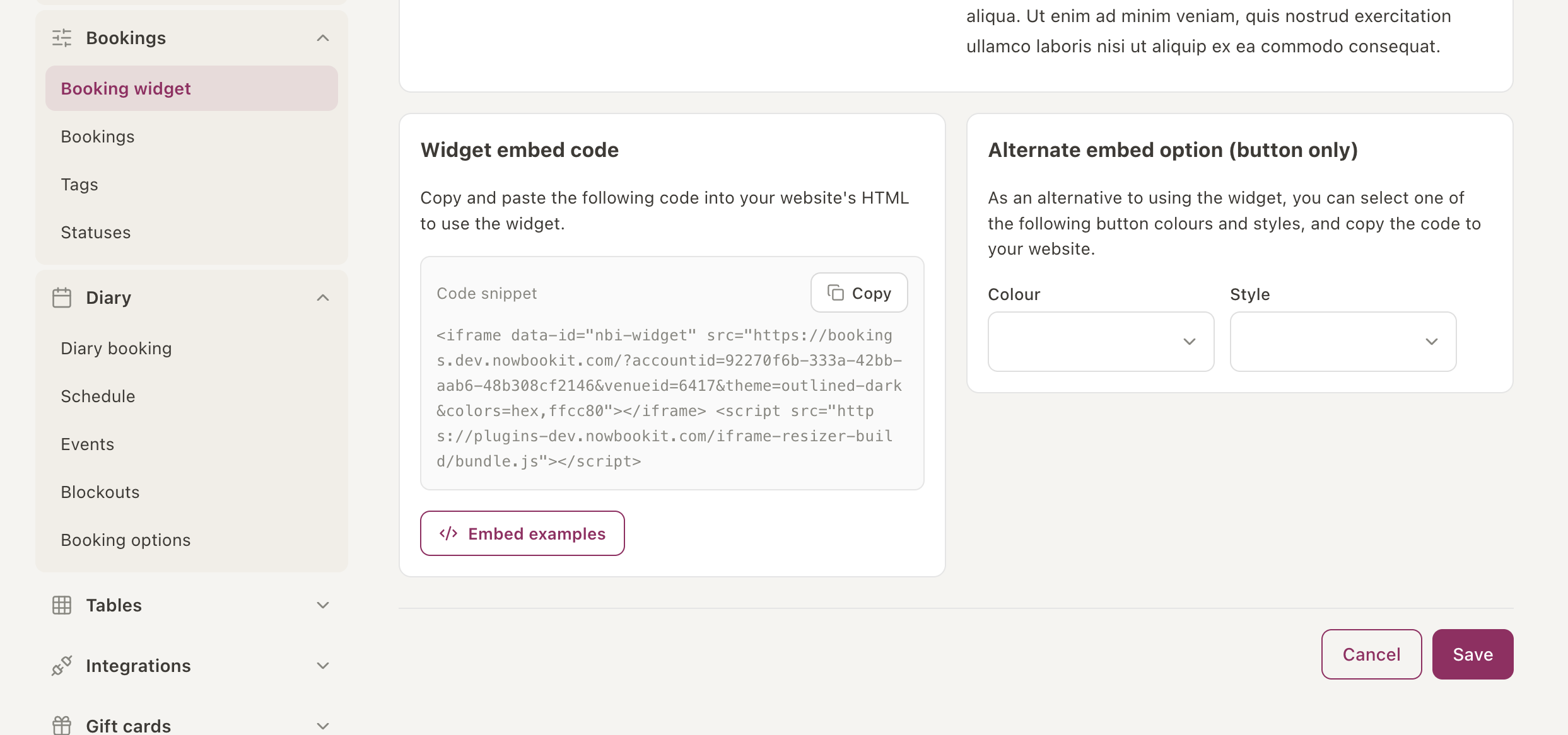The height and width of the screenshot is (735, 1568).
Task: Click the copy icon in code snippet
Action: 836,292
